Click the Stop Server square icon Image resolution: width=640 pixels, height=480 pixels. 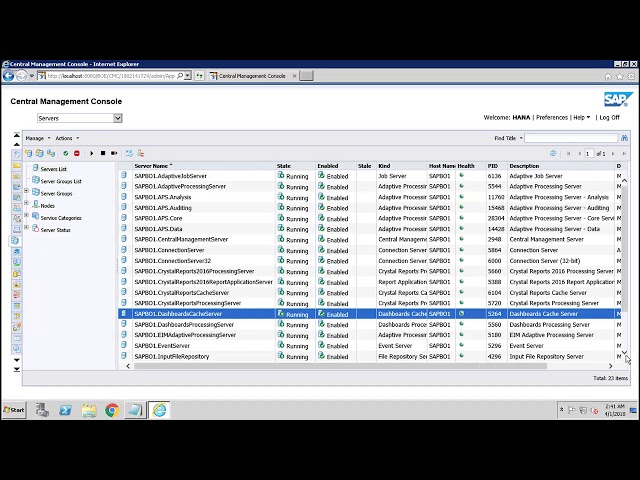[x=103, y=153]
